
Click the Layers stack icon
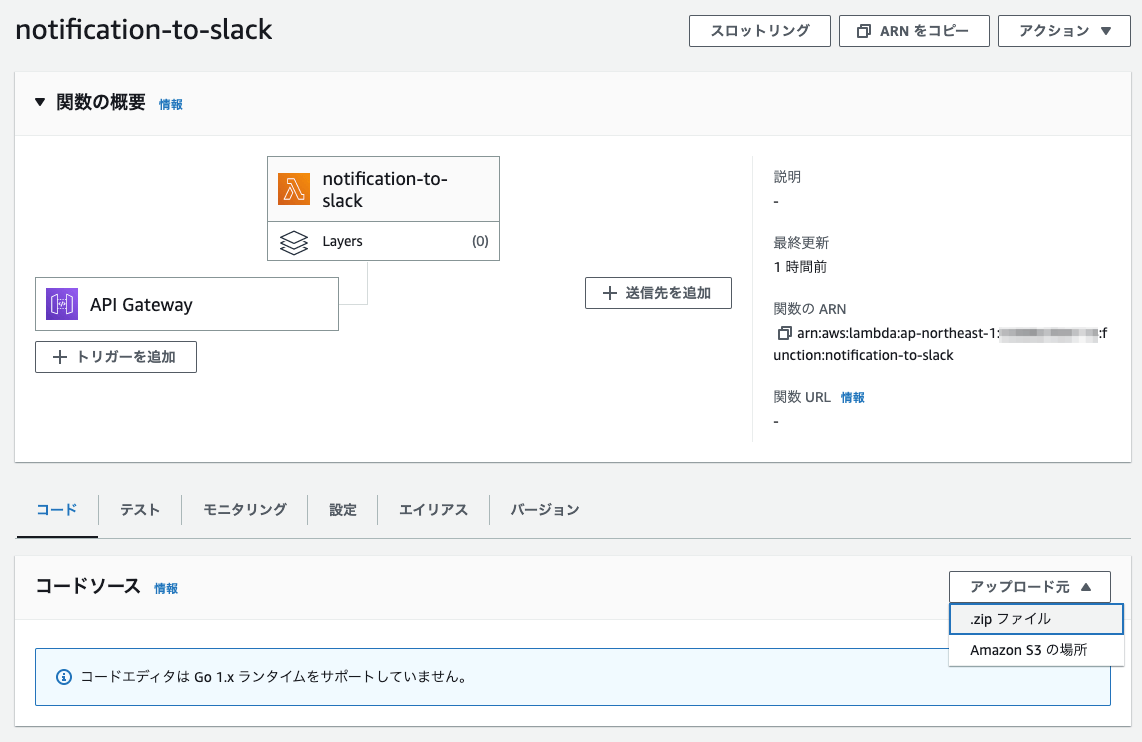tap(294, 242)
